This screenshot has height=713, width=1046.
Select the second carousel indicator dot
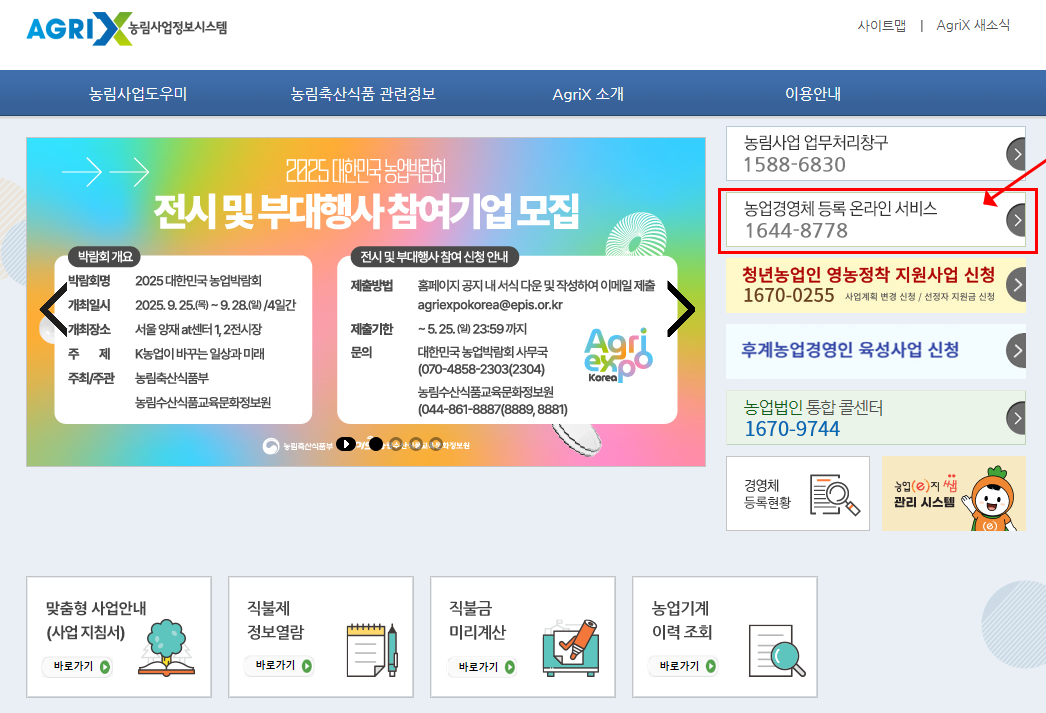[x=394, y=445]
